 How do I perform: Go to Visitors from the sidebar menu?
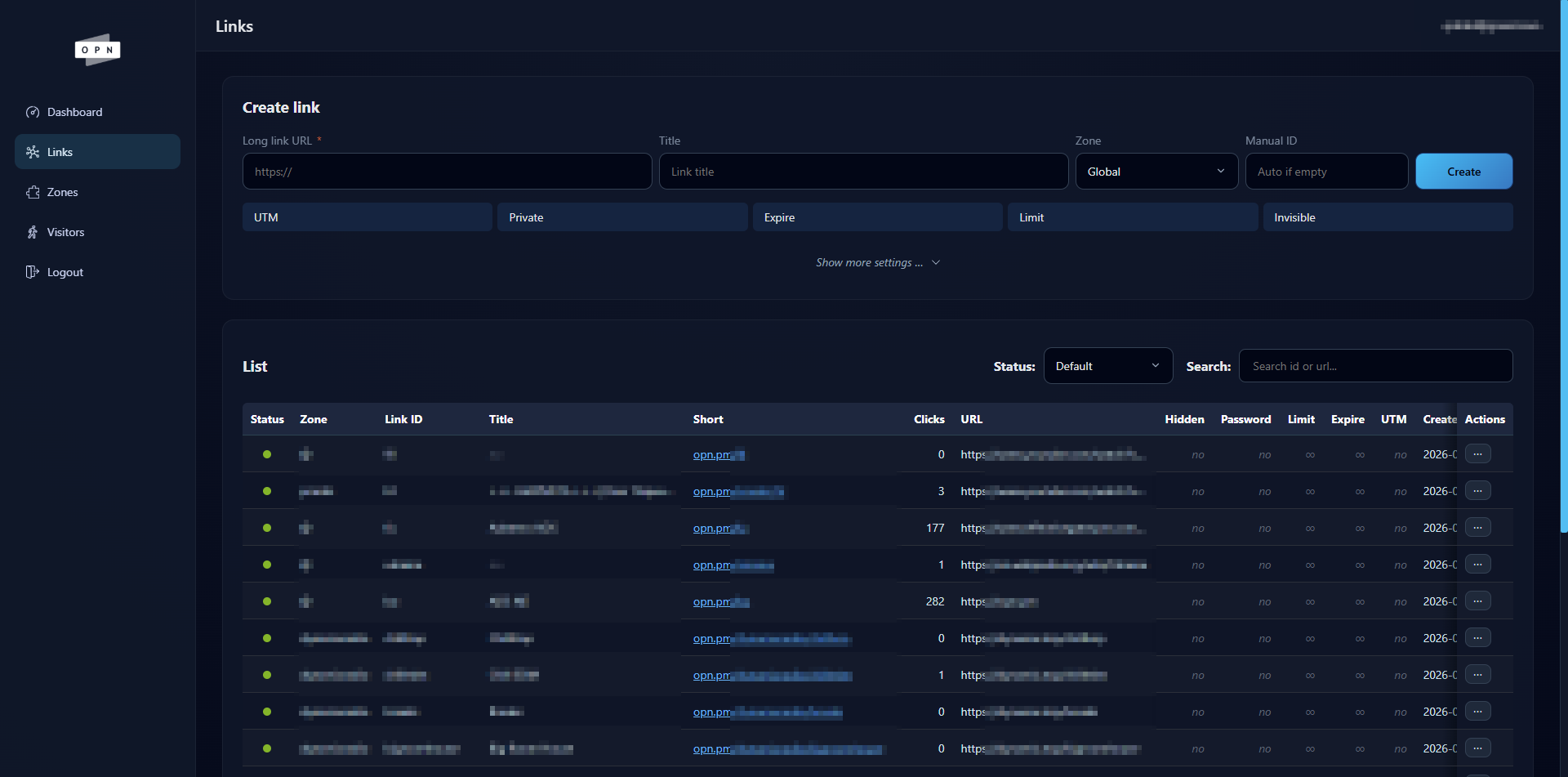click(65, 232)
